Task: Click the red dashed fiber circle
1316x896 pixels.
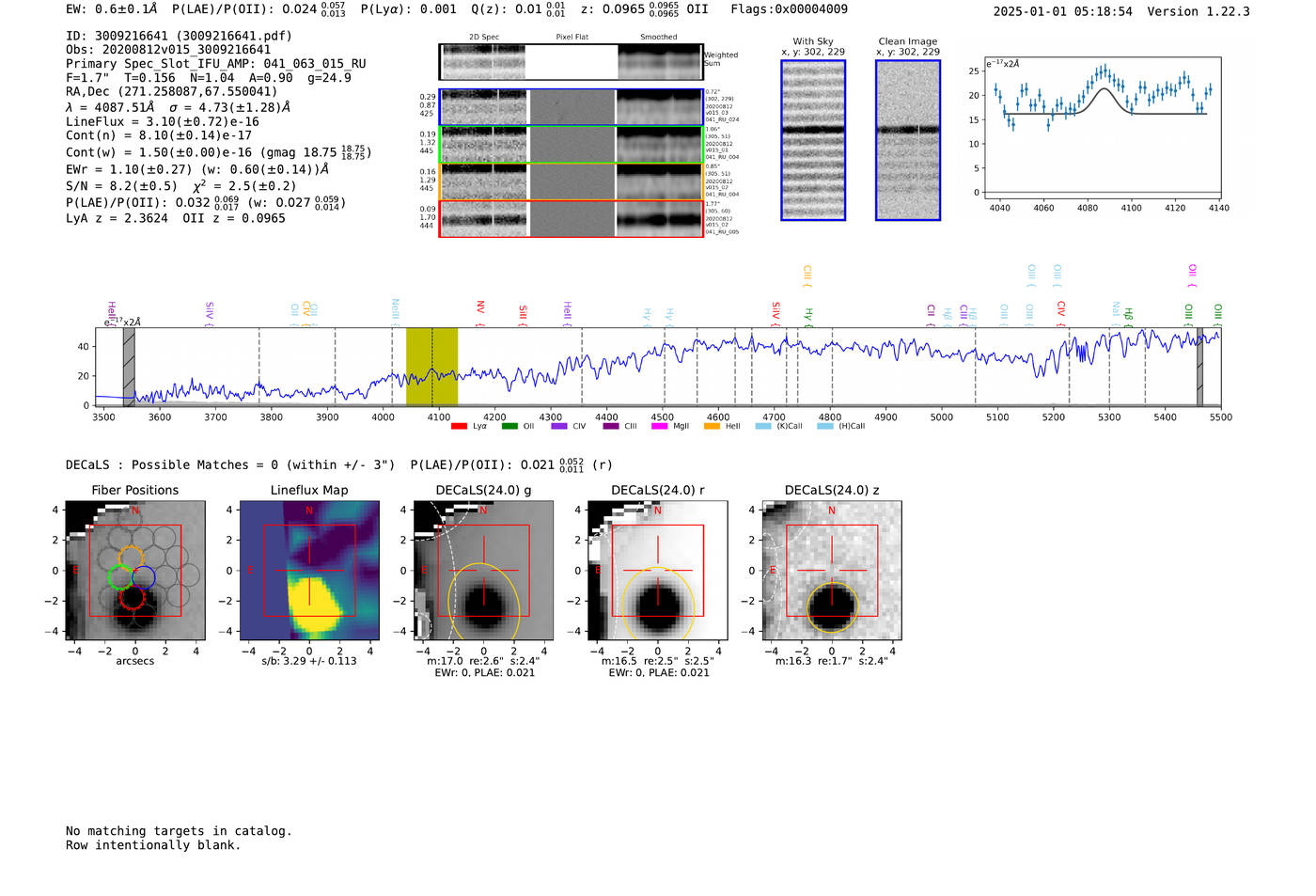Action: click(x=133, y=596)
